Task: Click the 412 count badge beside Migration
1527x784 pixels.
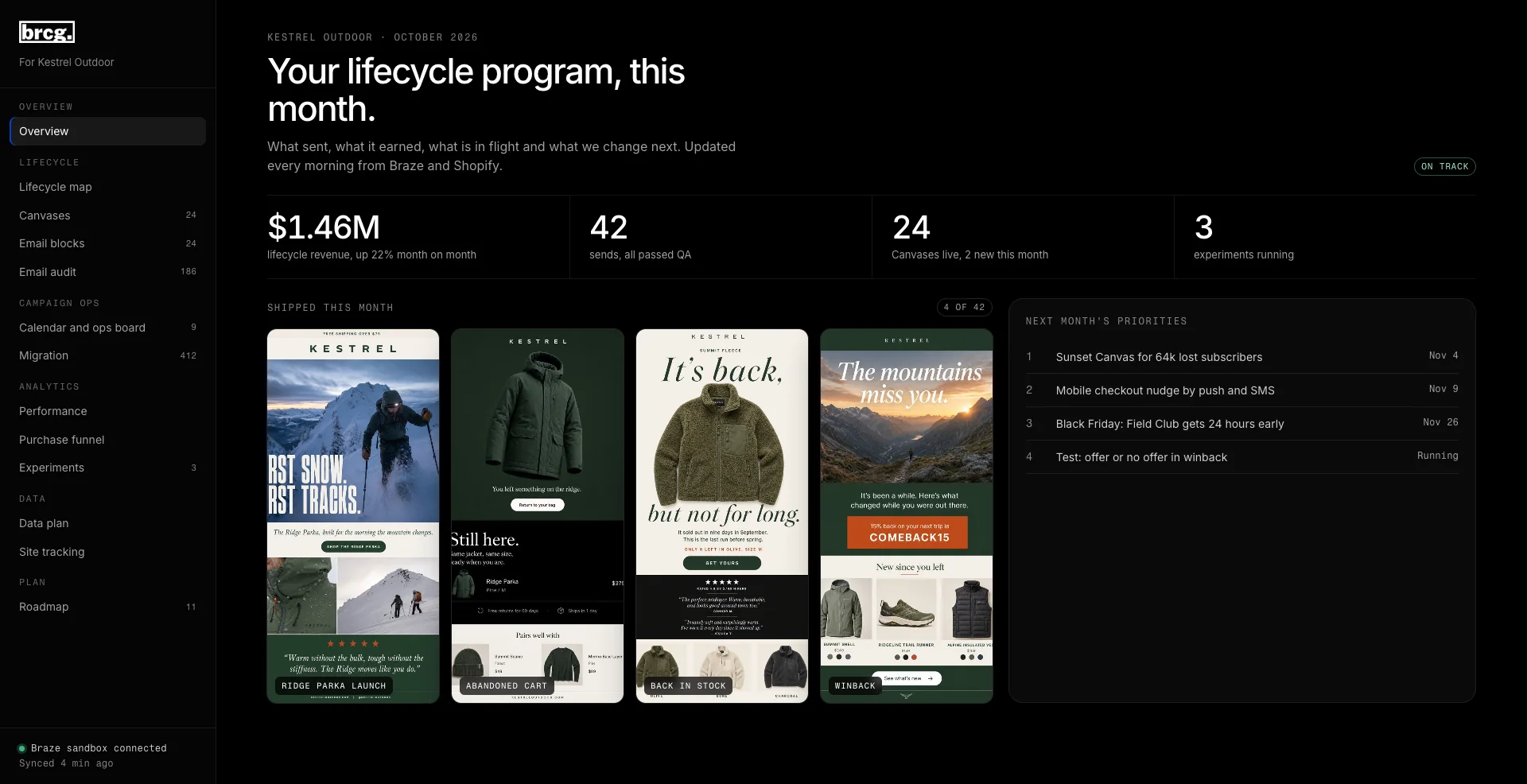Action: (x=188, y=355)
